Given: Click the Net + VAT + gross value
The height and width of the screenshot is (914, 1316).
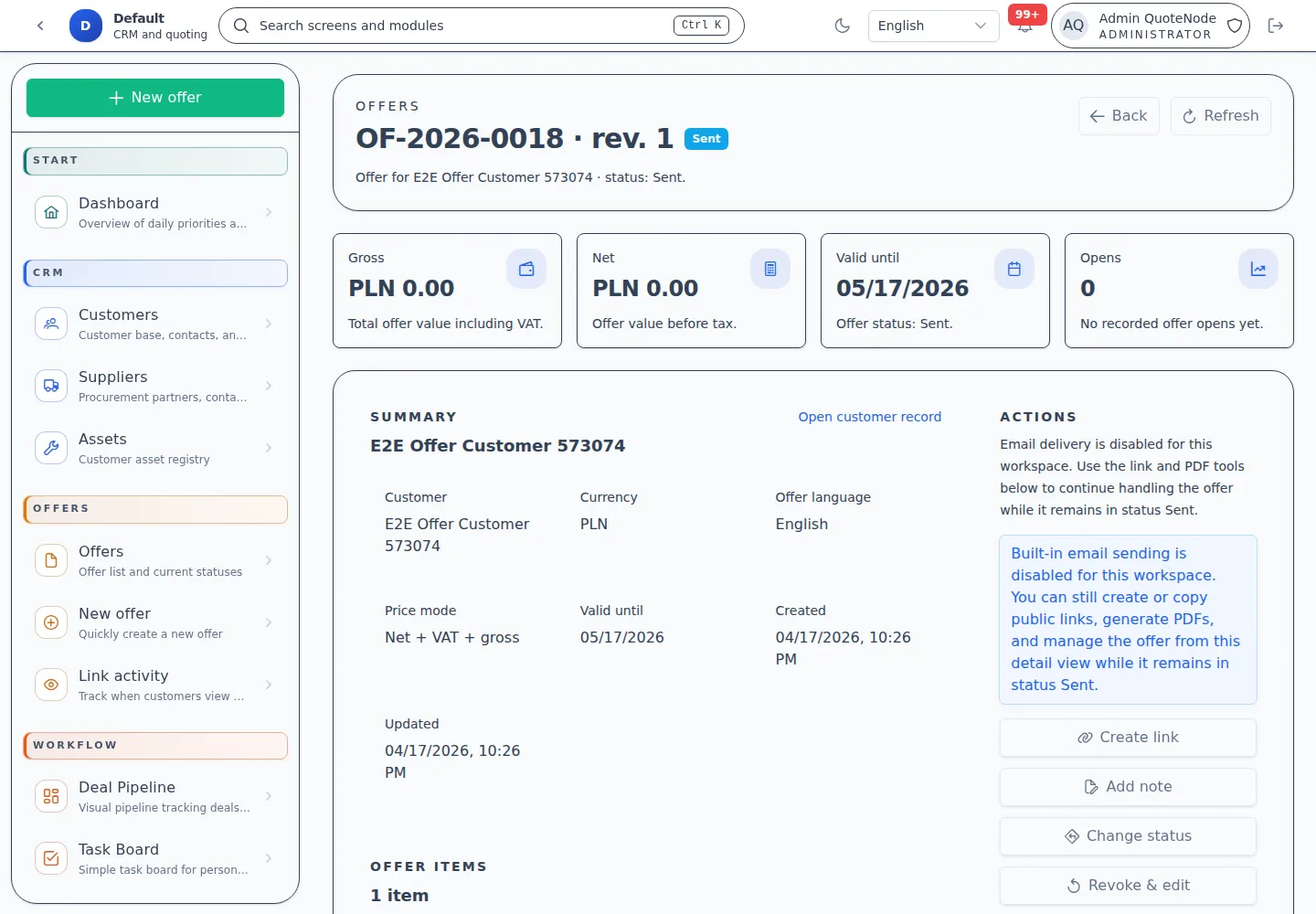Looking at the screenshot, I should click(451, 638).
